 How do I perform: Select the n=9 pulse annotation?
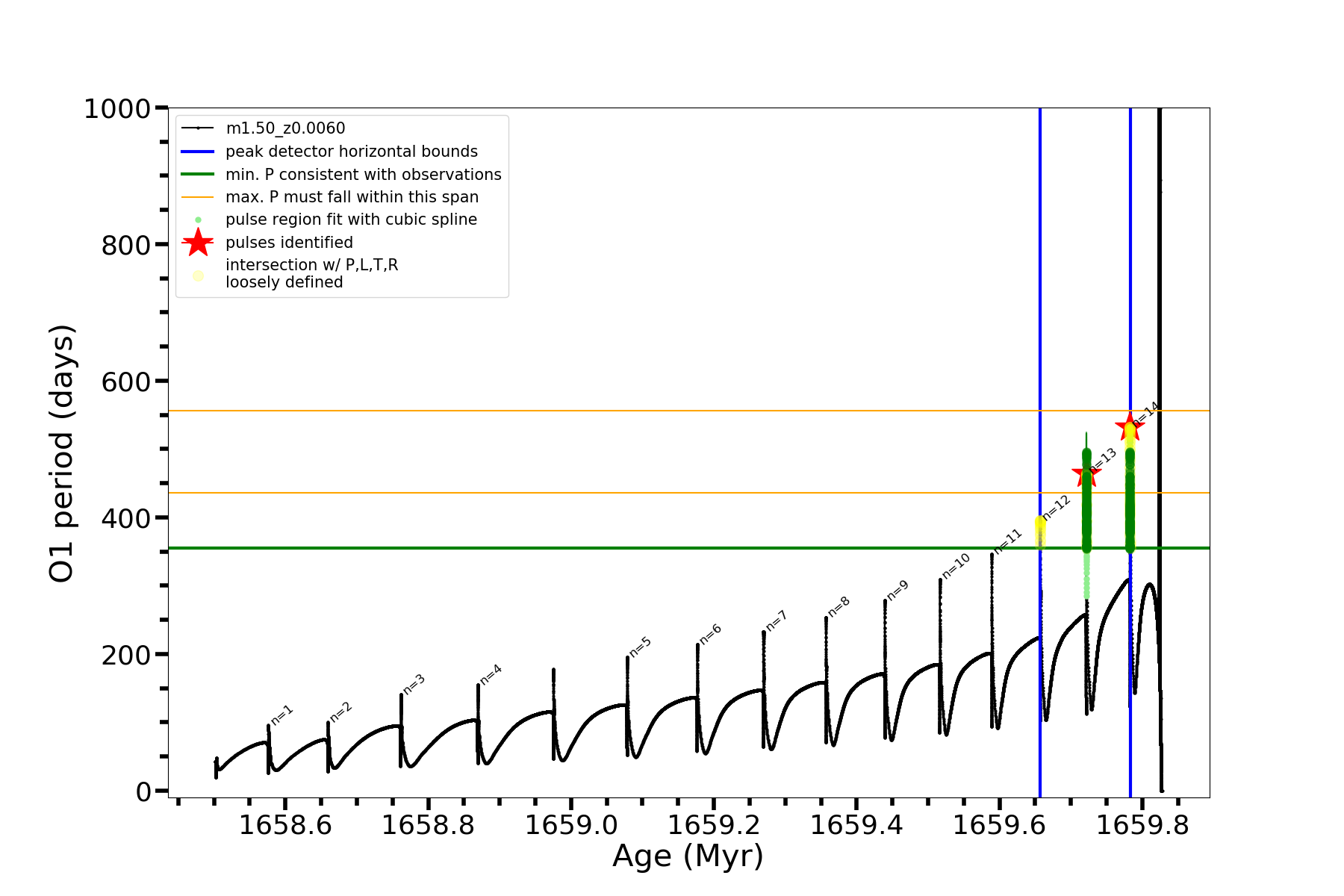pyautogui.click(x=897, y=590)
